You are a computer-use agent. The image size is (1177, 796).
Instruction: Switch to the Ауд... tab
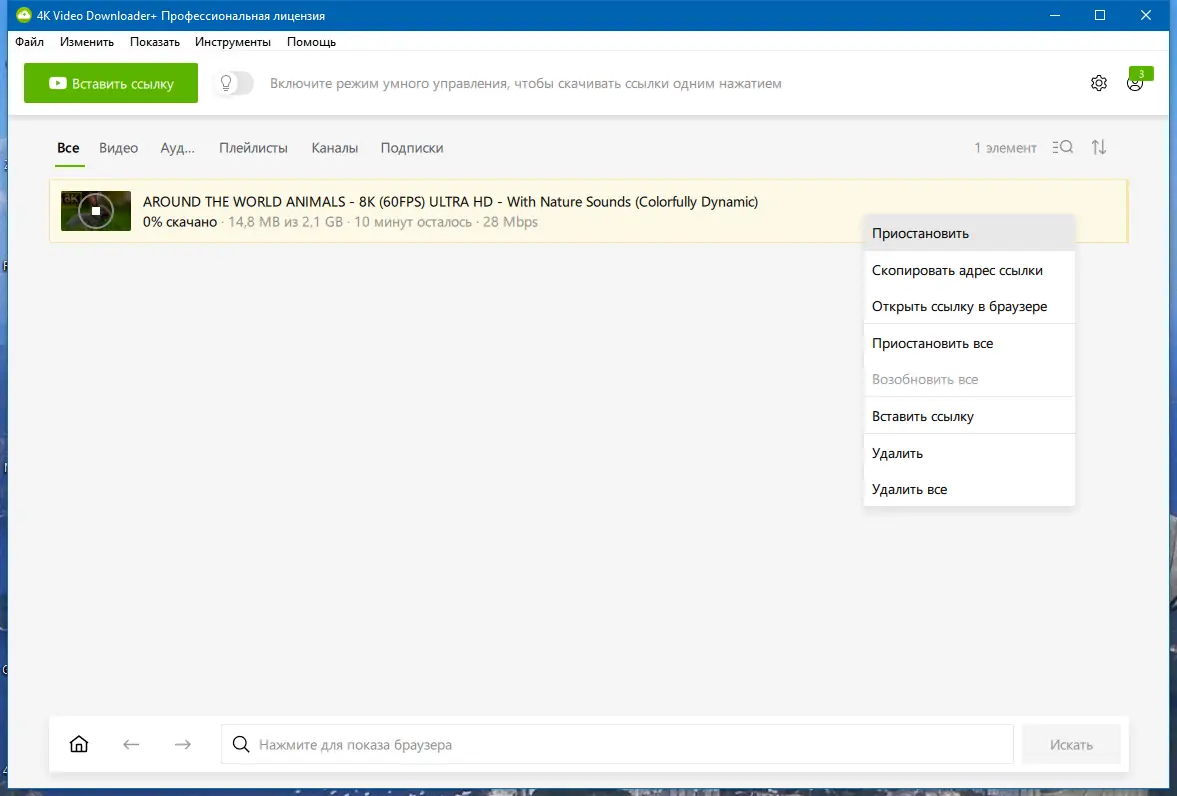tap(177, 148)
